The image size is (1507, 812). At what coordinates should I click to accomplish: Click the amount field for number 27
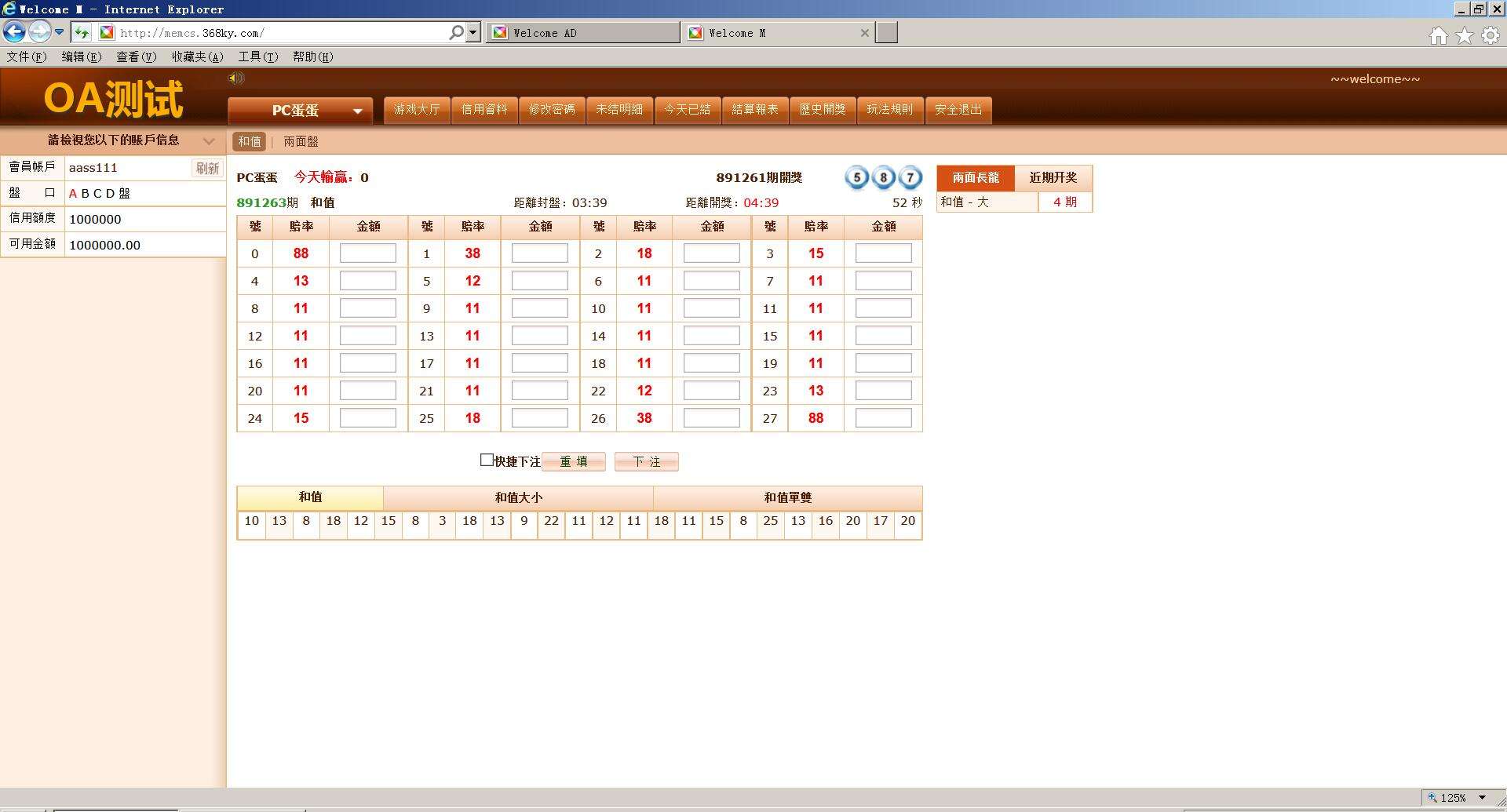click(x=884, y=418)
